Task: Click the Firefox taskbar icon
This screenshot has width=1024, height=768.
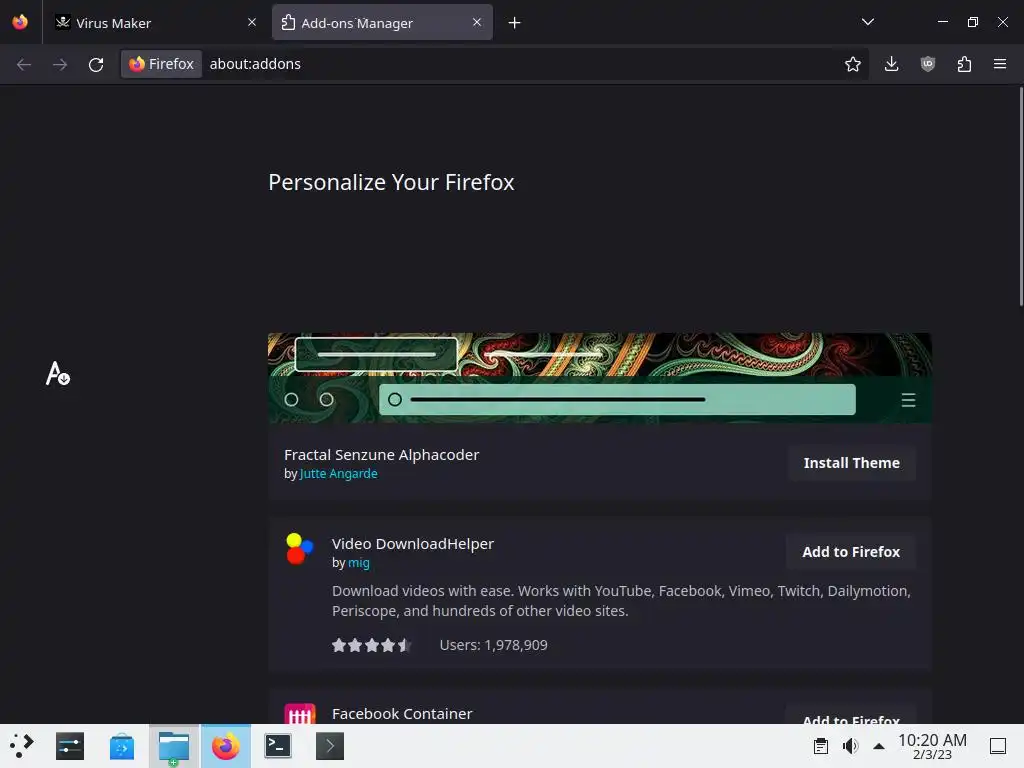Action: [x=225, y=746]
